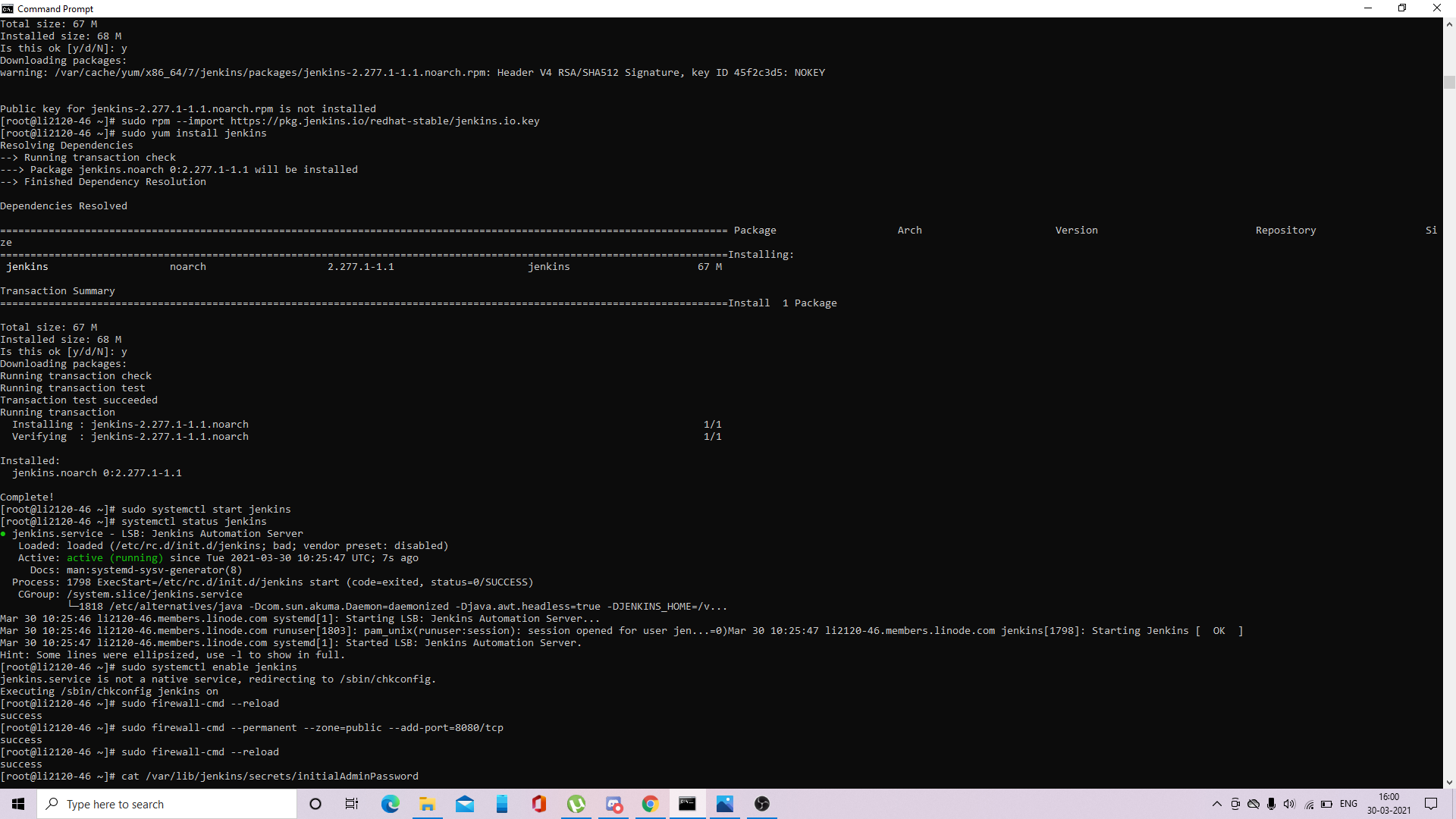Click the Discord taskbar icon
The image size is (1456, 819).
point(613,804)
